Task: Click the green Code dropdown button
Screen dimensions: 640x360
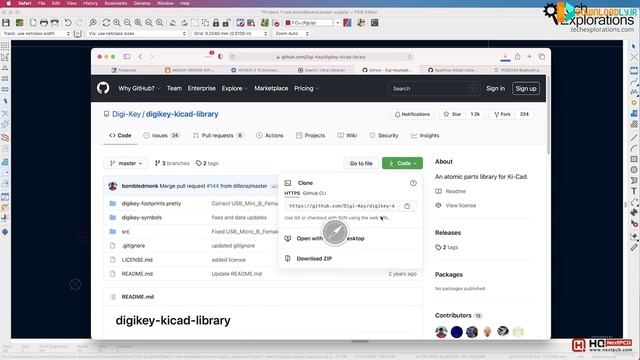Action: coord(402,163)
